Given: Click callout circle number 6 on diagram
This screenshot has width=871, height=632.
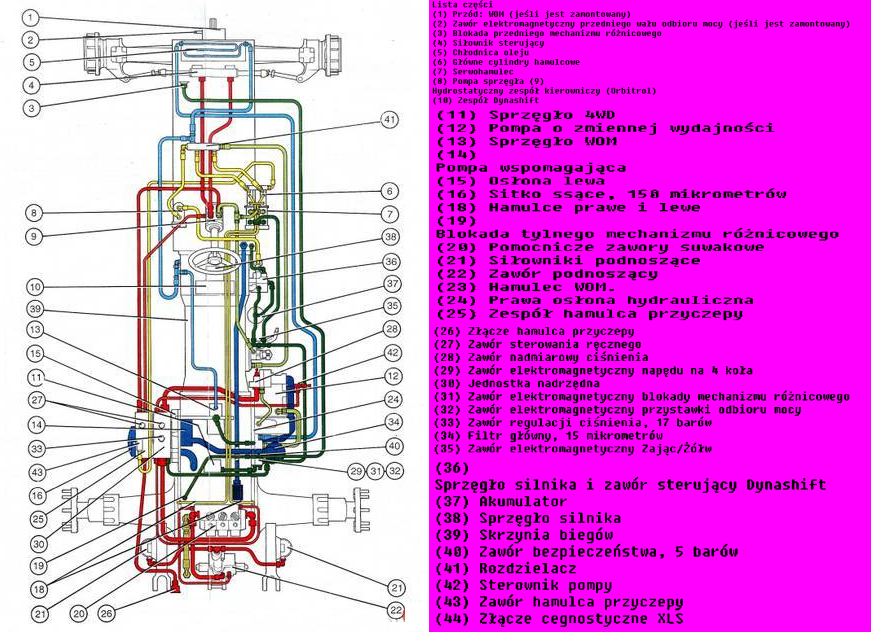Looking at the screenshot, I should [390, 192].
